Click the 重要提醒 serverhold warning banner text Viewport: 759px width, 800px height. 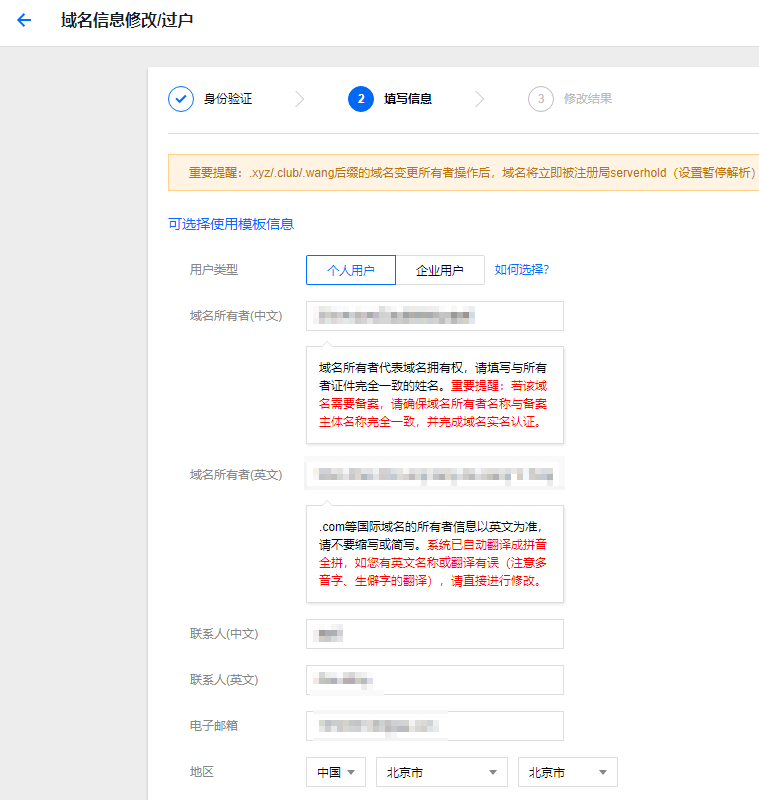pos(472,173)
